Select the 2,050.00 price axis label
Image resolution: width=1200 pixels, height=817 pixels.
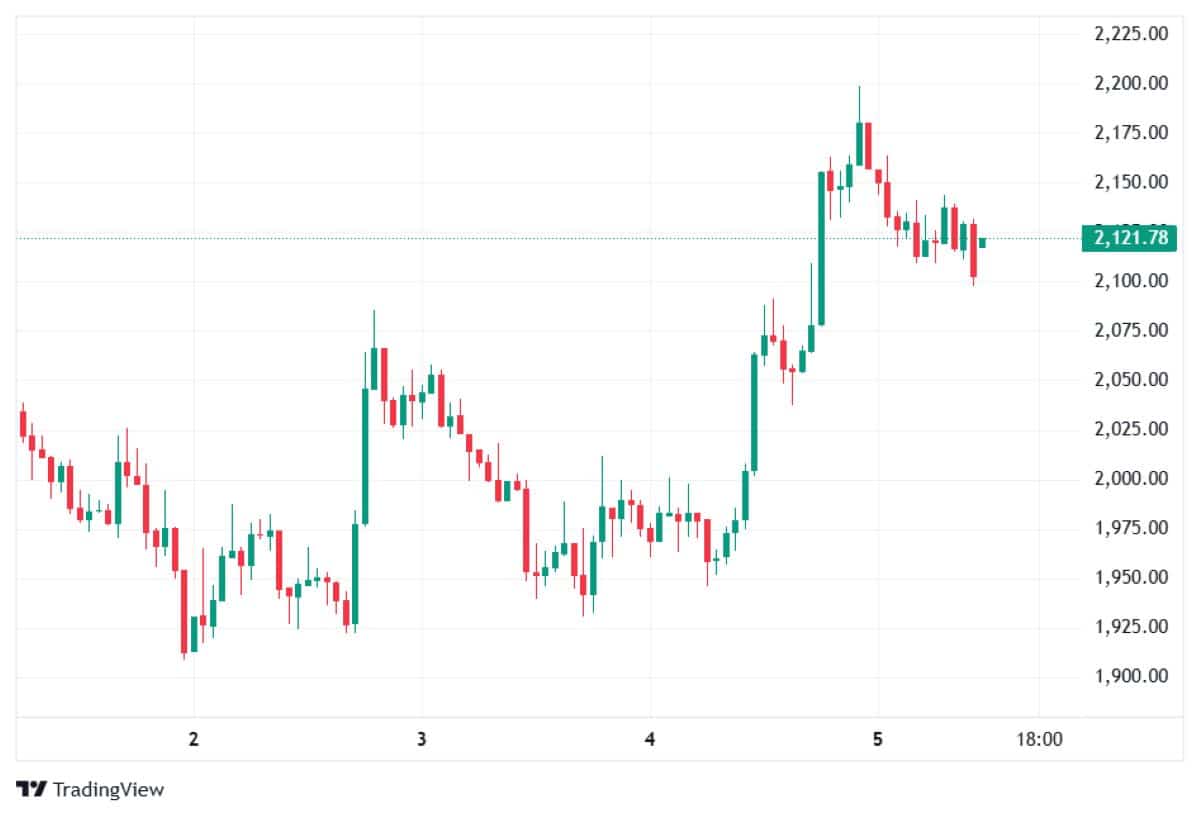tap(1131, 380)
